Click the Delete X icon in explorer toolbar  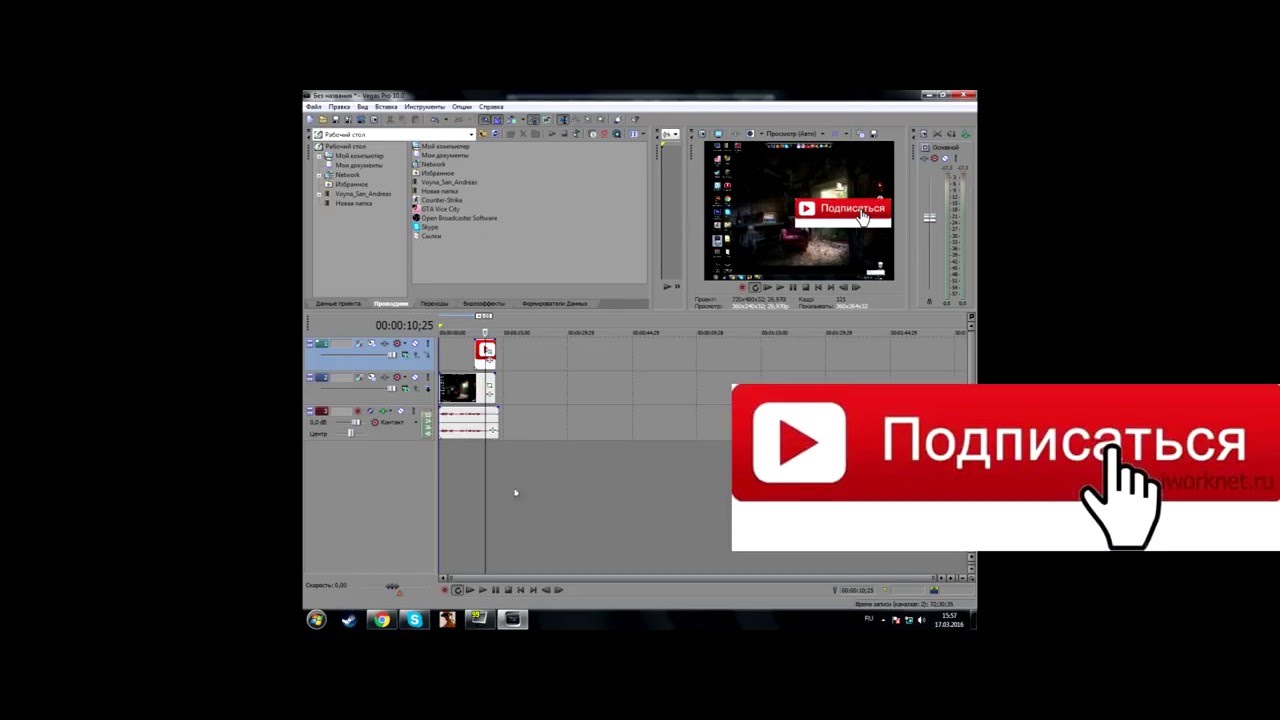523,134
